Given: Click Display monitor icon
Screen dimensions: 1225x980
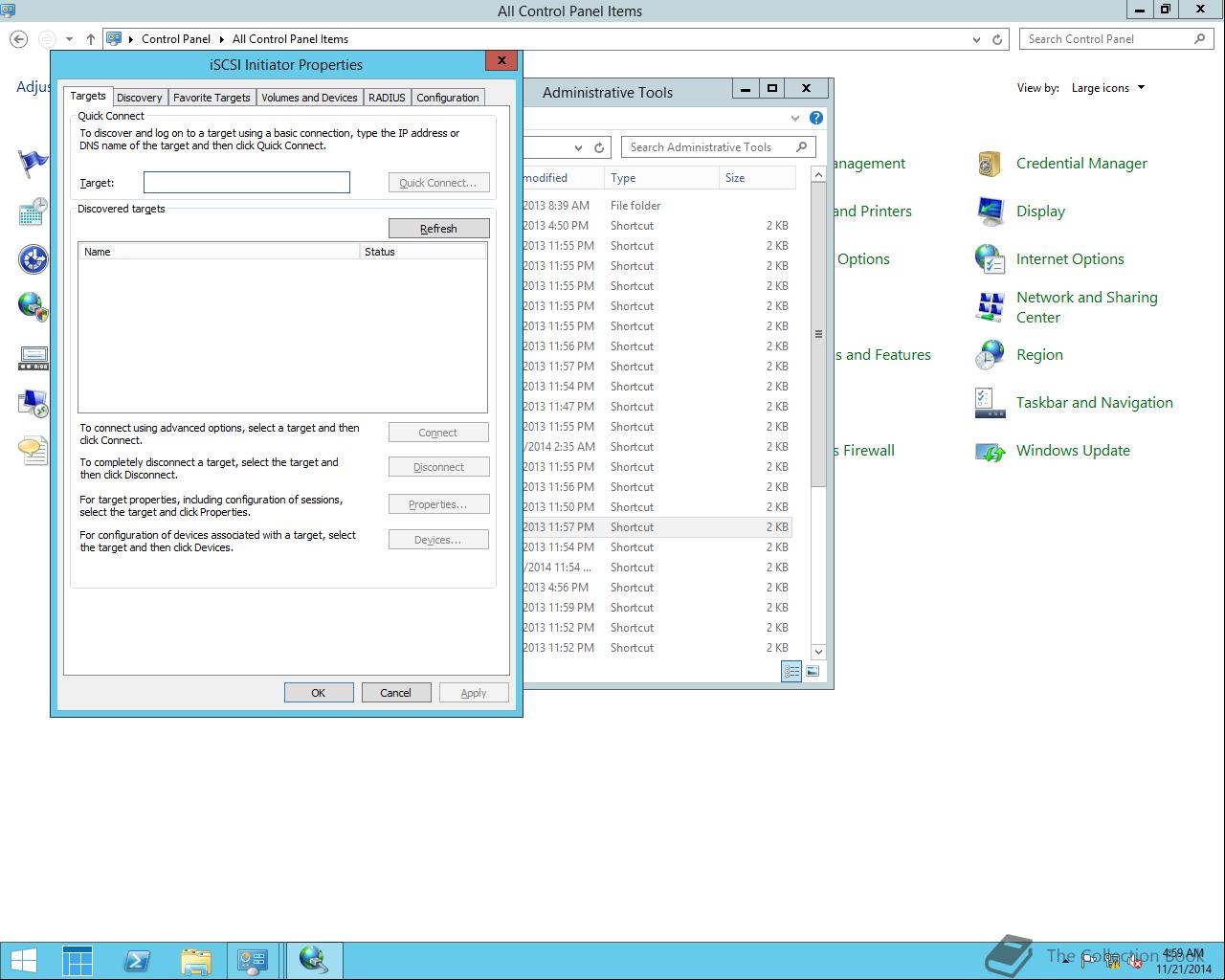Looking at the screenshot, I should [x=990, y=212].
